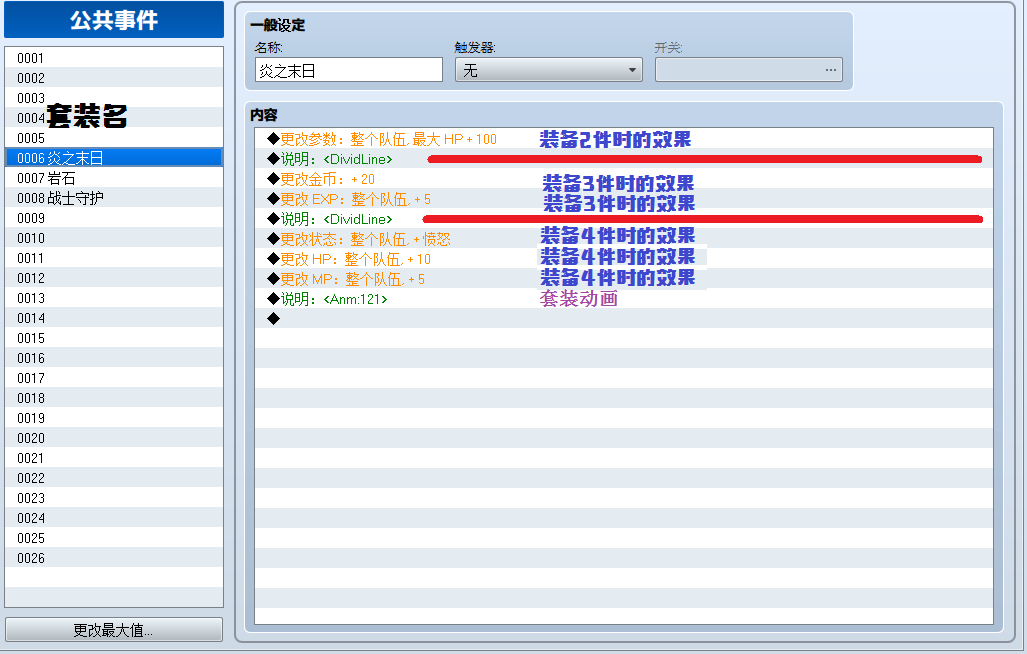This screenshot has width=1027, height=654.
Task: Edit the name field 炎之末日
Action: point(348,70)
